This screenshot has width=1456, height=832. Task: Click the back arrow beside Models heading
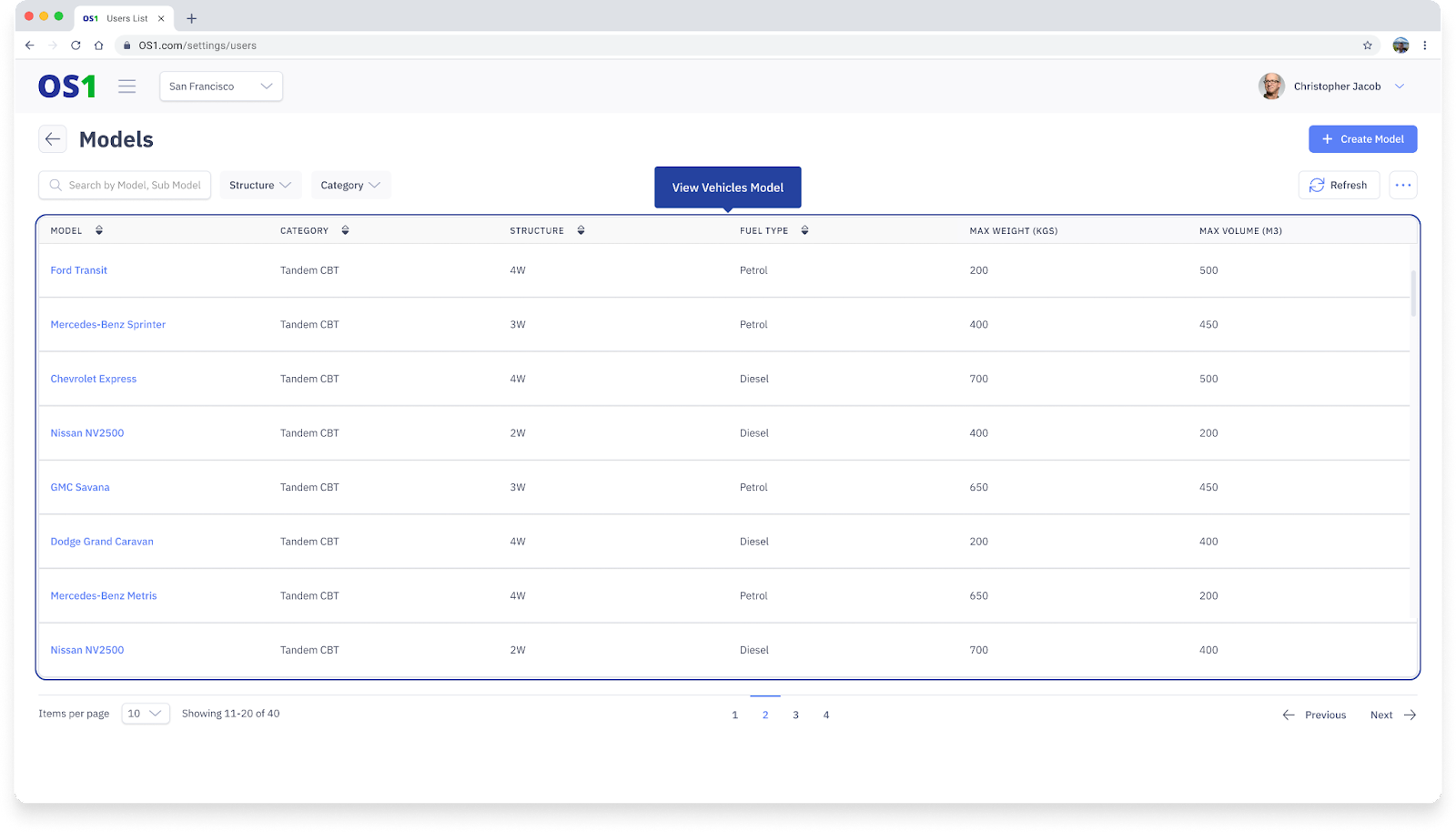coord(53,139)
